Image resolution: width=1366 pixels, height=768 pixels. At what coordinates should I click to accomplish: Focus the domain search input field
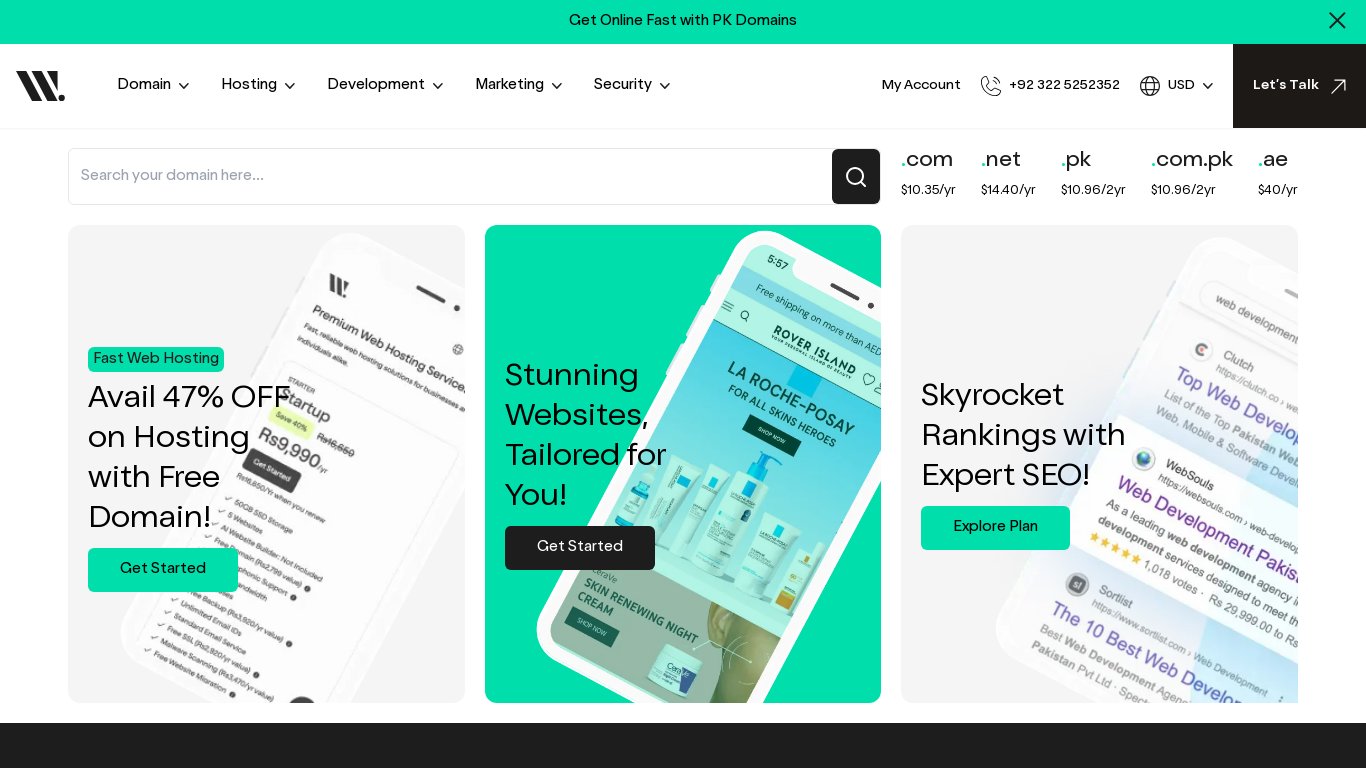click(450, 176)
